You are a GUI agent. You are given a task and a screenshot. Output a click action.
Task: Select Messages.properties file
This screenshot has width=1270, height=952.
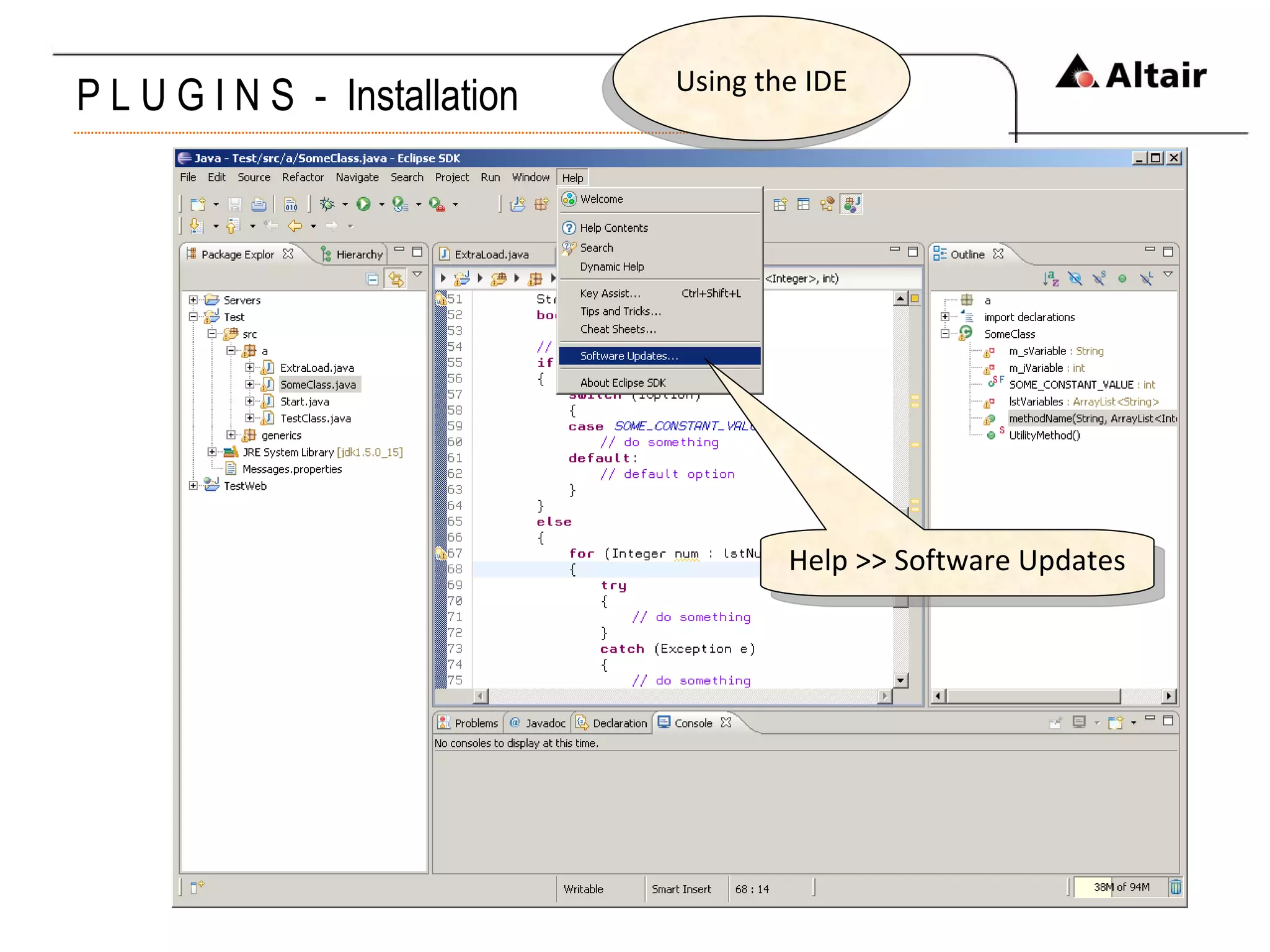[292, 469]
